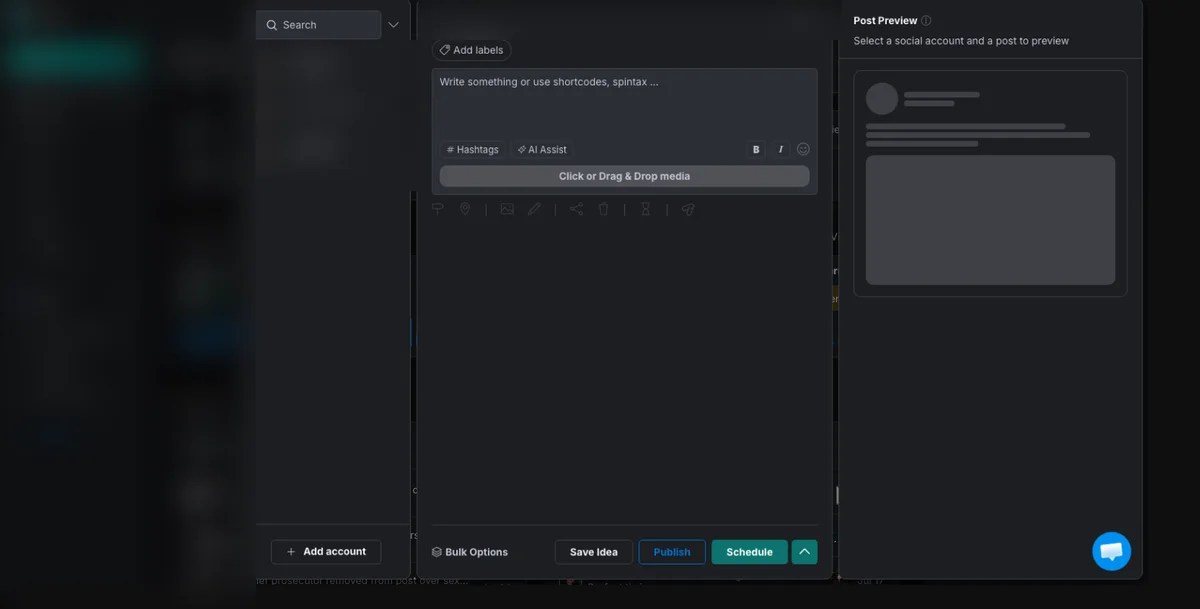Toggle italic text formatting
The image size is (1200, 609).
pyautogui.click(x=781, y=149)
